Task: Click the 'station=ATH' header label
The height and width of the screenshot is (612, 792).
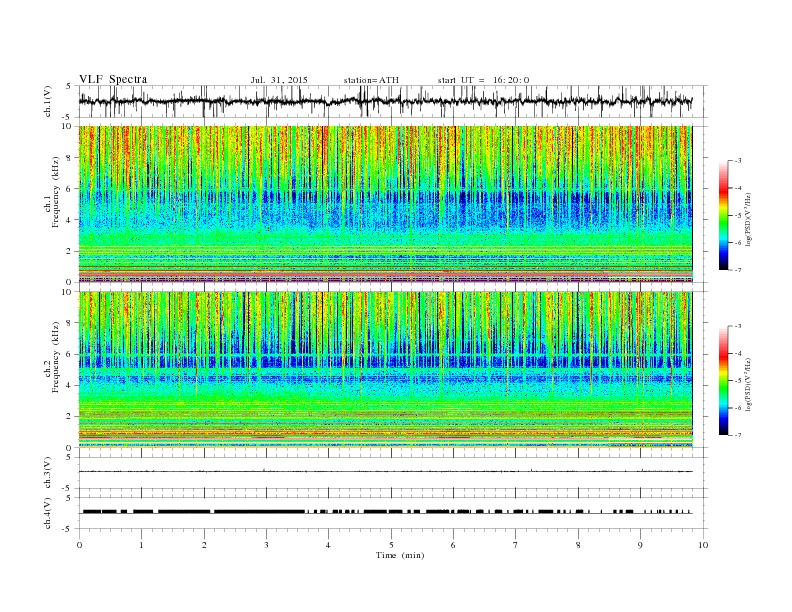Action: [x=371, y=80]
